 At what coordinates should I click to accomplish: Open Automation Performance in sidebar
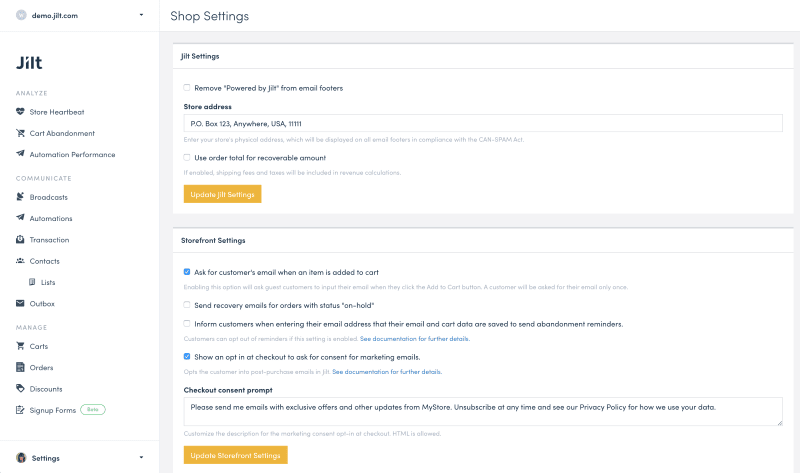point(72,155)
